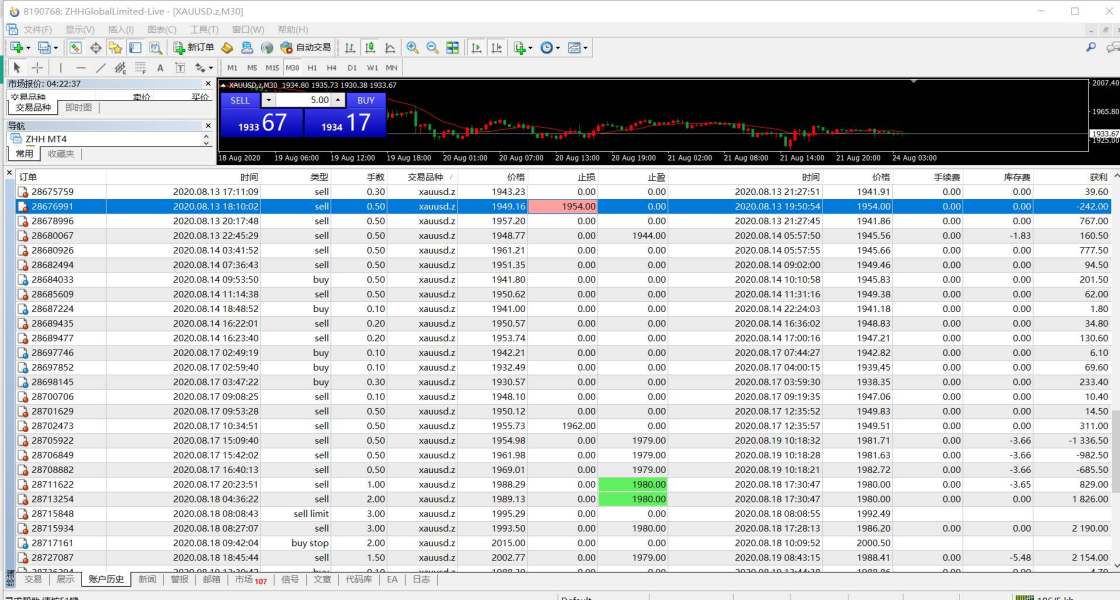Switch chart timeframe to H1
This screenshot has height=600, width=1120.
pos(309,68)
